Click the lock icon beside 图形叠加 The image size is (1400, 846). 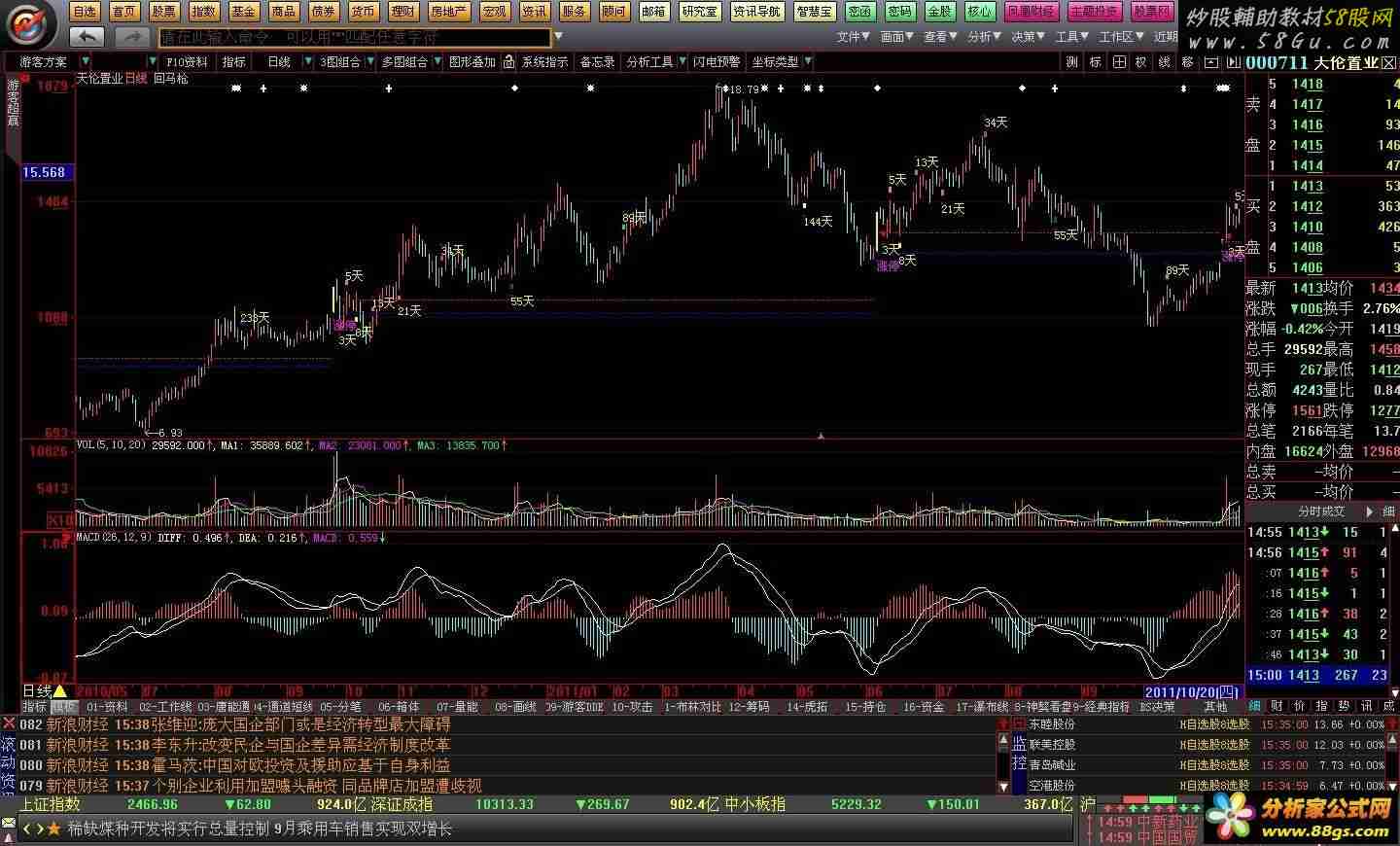pyautogui.click(x=507, y=61)
